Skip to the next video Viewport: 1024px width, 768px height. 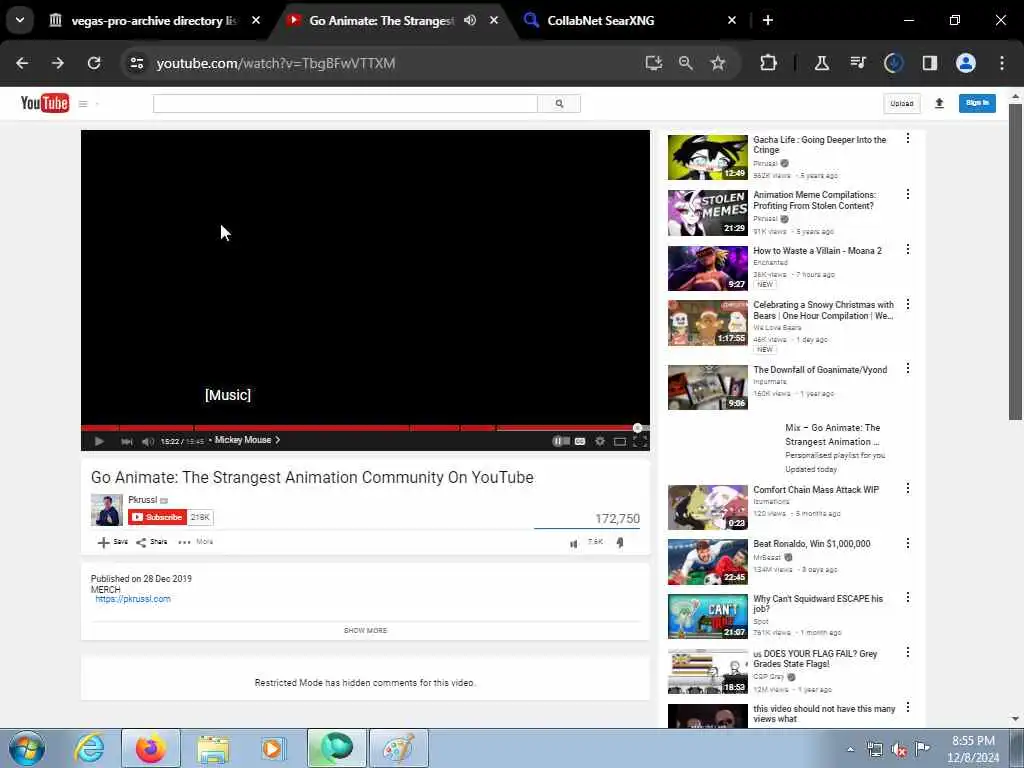[127, 441]
